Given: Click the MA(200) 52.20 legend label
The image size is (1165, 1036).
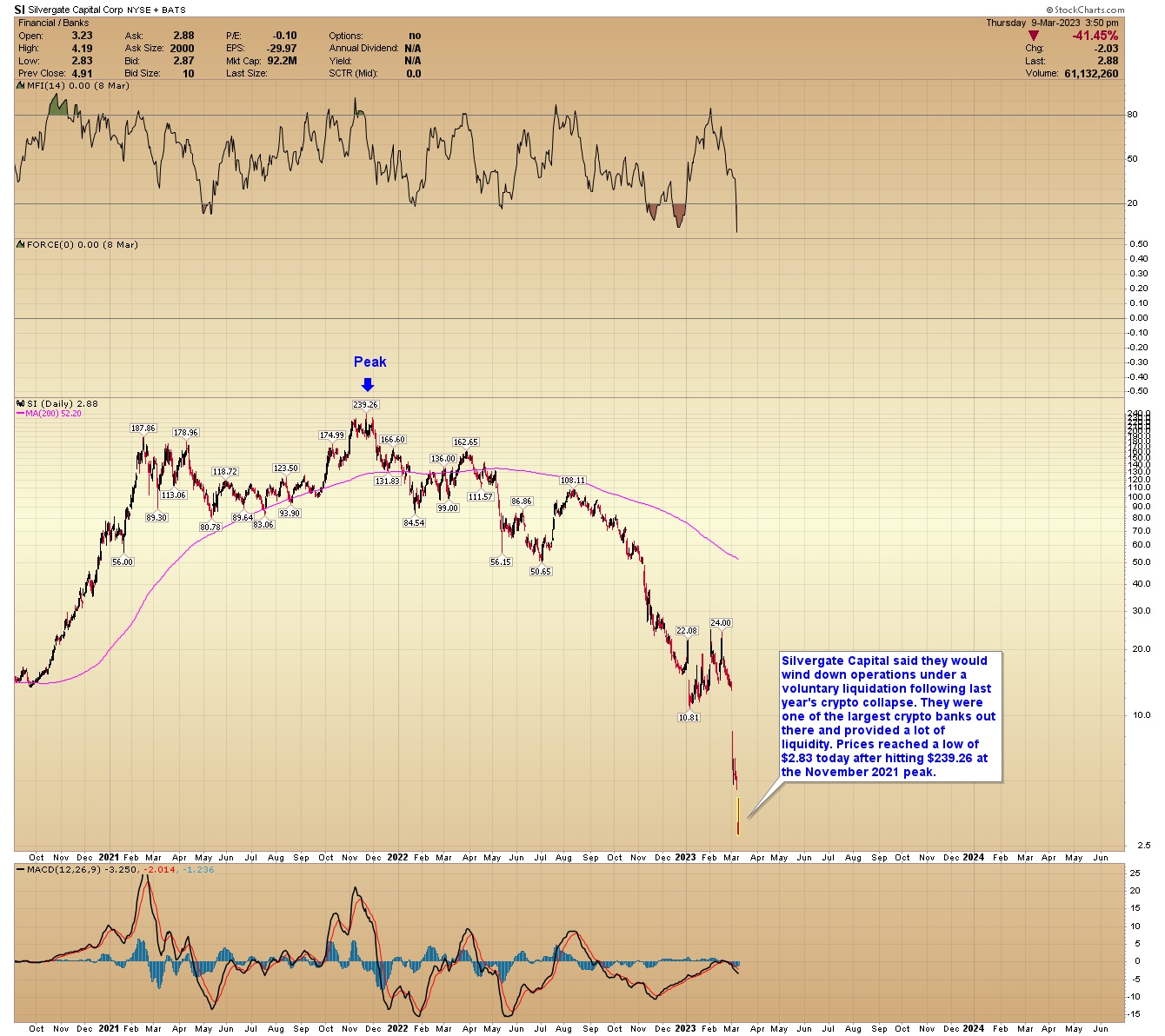Looking at the screenshot, I should [54, 414].
